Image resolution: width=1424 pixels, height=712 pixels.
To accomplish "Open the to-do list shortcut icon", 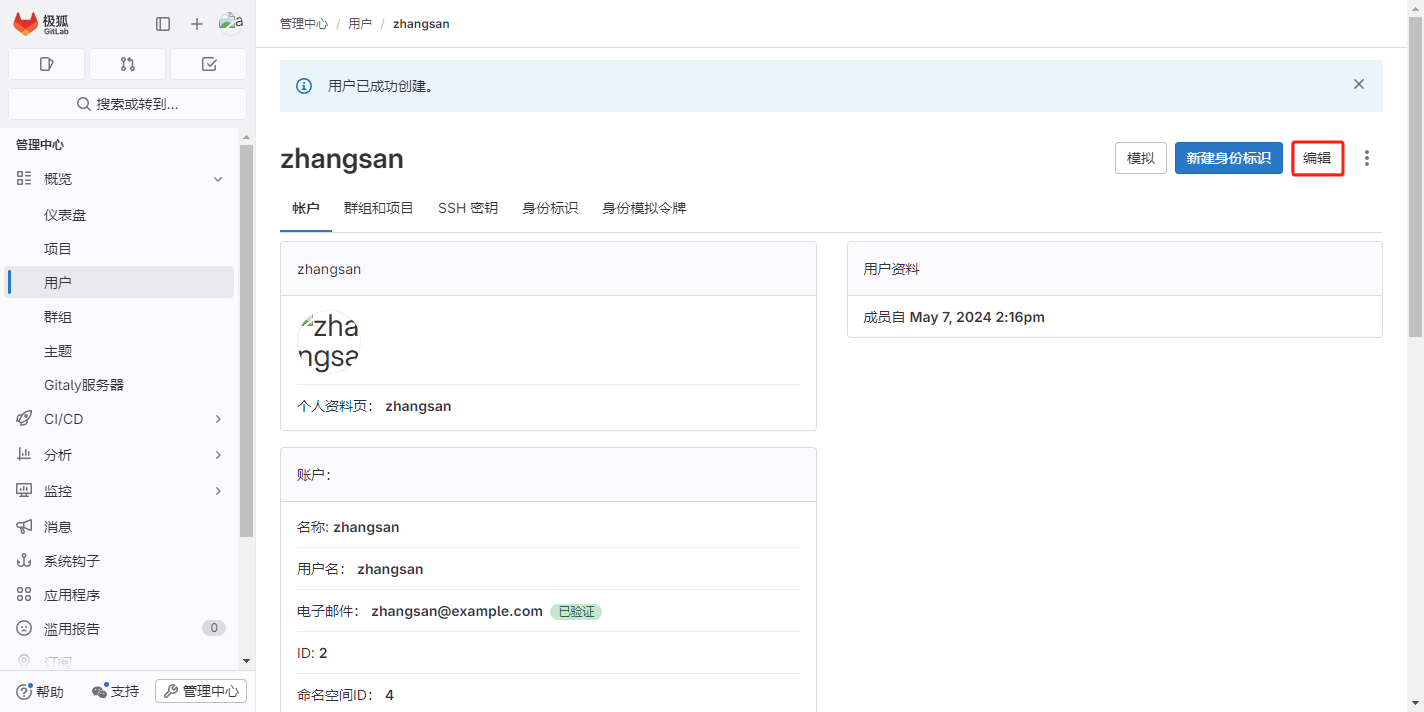I will pyautogui.click(x=208, y=64).
